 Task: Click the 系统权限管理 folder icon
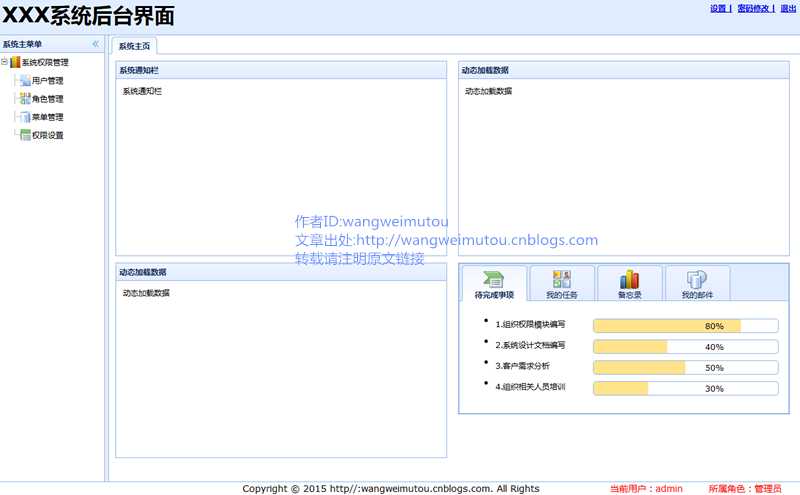tap(15, 62)
